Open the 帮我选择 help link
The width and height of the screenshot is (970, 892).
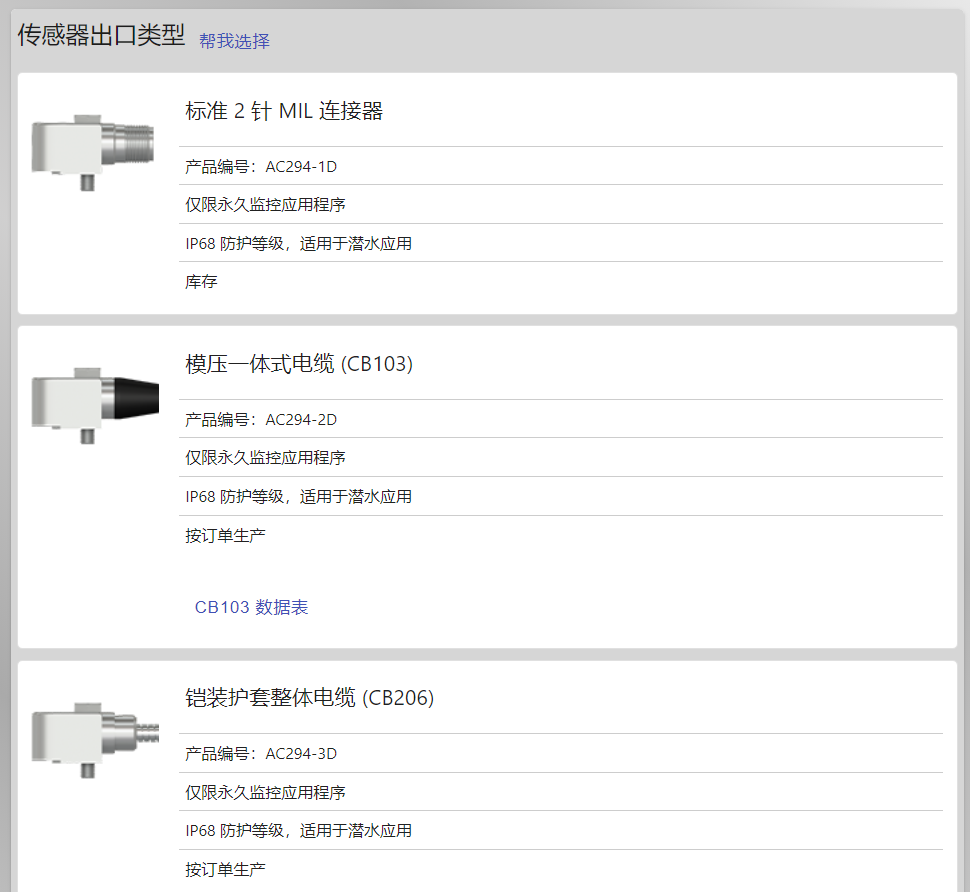click(x=234, y=41)
